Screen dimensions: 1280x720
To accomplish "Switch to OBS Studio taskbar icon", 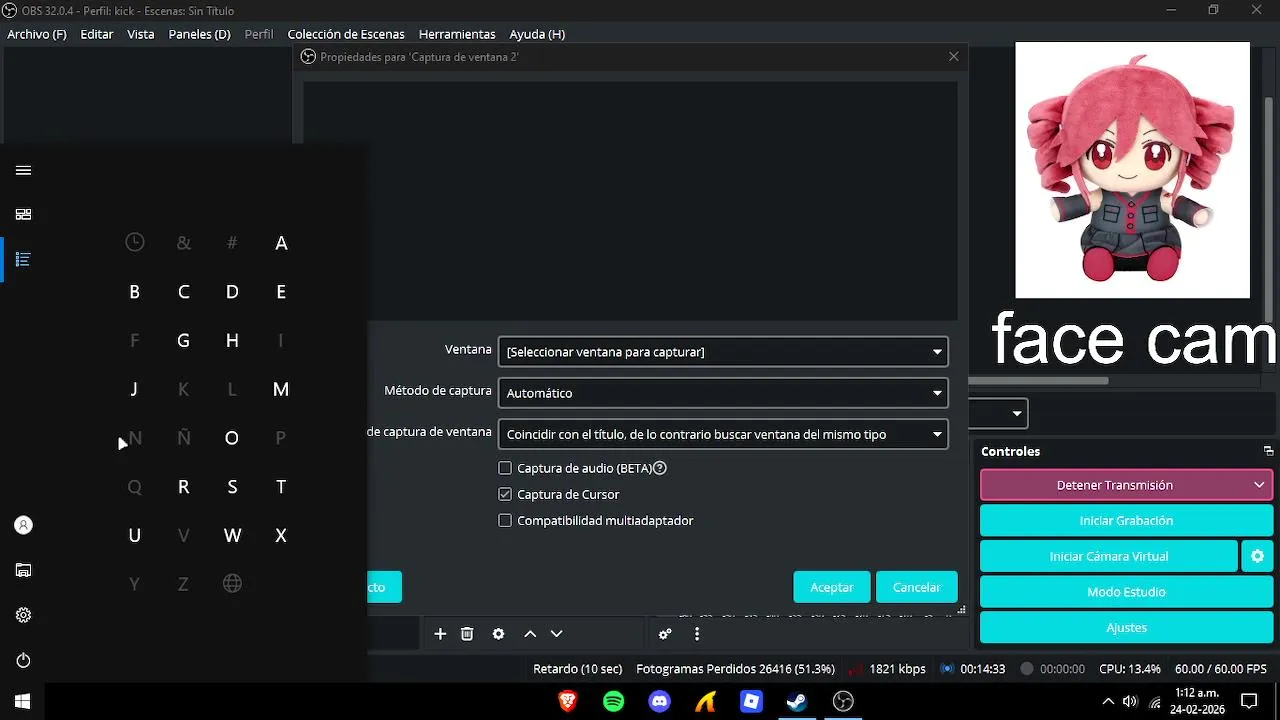I will click(x=843, y=701).
